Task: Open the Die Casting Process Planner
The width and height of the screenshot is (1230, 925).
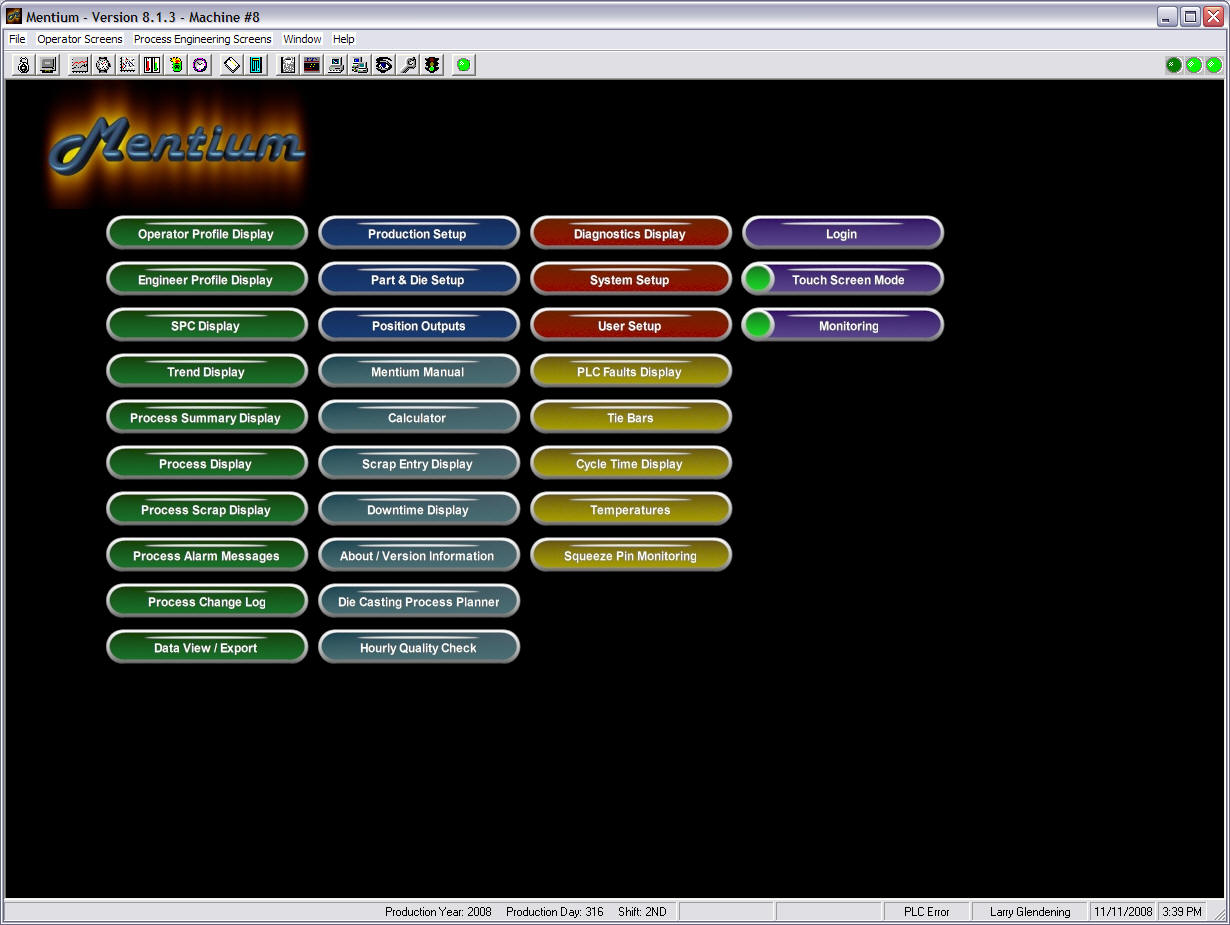Action: (x=419, y=601)
